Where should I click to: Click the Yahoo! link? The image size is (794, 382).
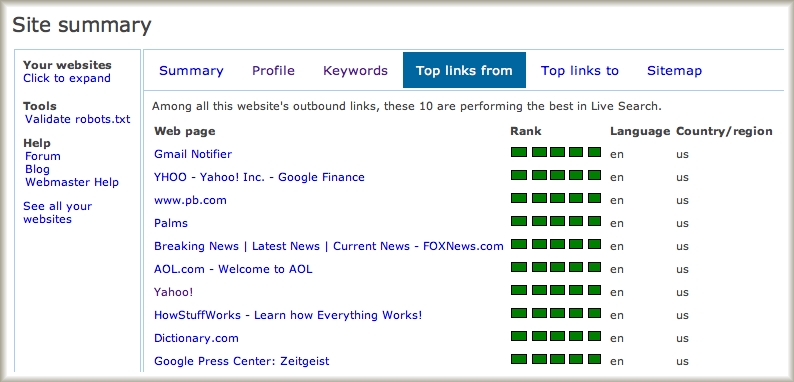coord(174,292)
